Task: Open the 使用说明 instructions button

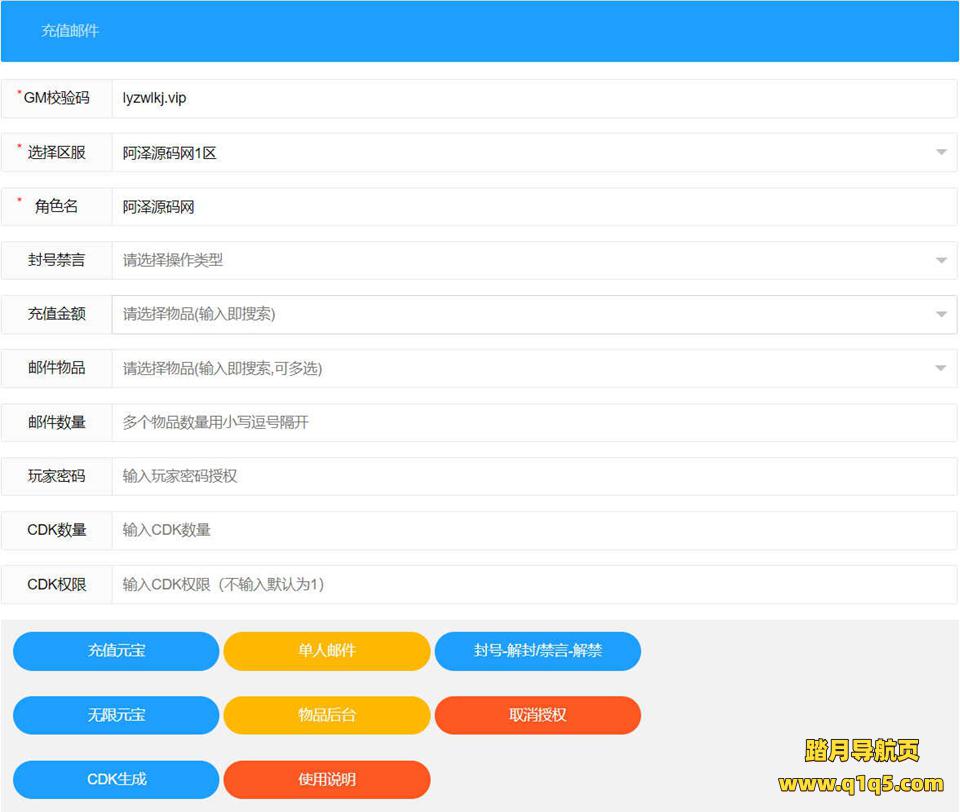Action: tap(327, 779)
